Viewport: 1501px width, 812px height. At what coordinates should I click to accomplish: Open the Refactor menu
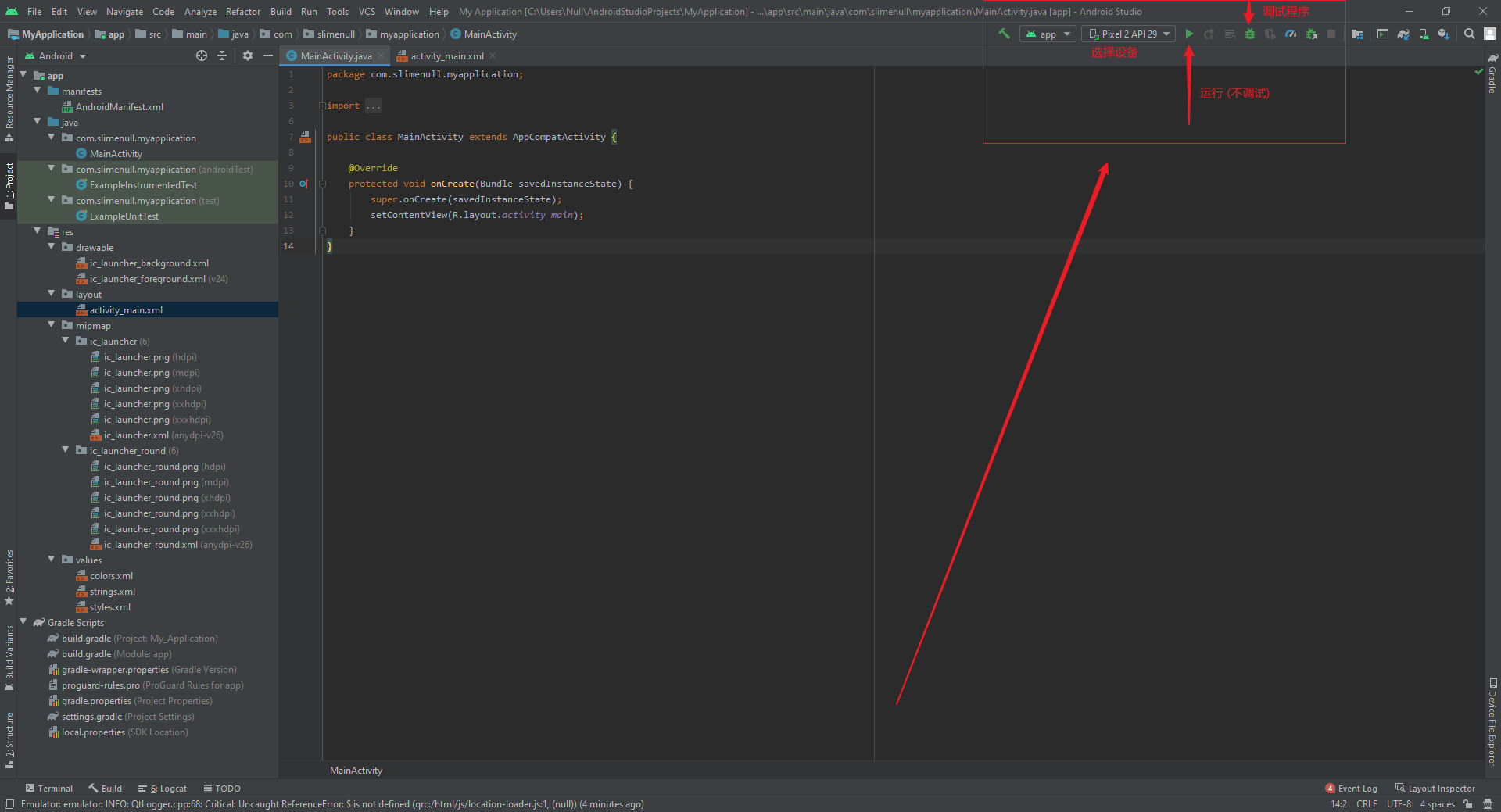tap(242, 11)
